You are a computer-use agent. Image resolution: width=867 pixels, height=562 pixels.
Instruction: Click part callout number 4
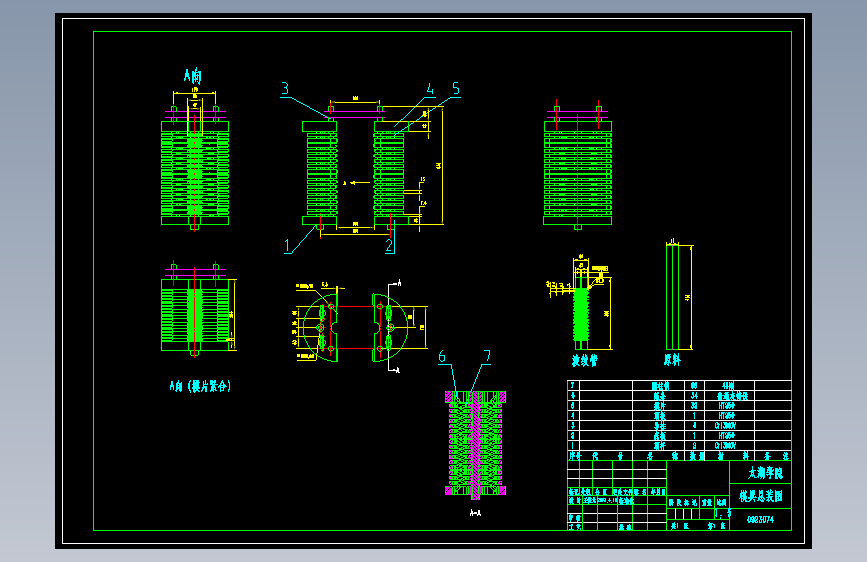(x=430, y=89)
